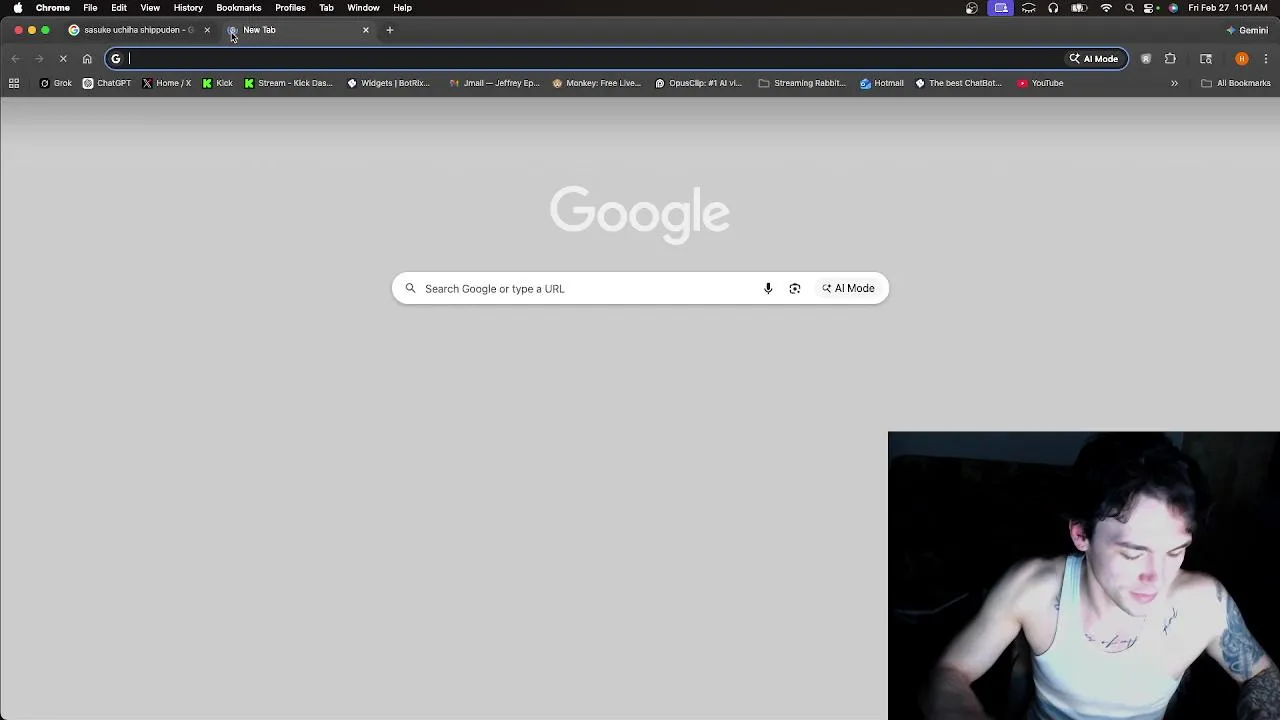
Task: Open Chrome's three-dot menu
Action: point(1266,59)
